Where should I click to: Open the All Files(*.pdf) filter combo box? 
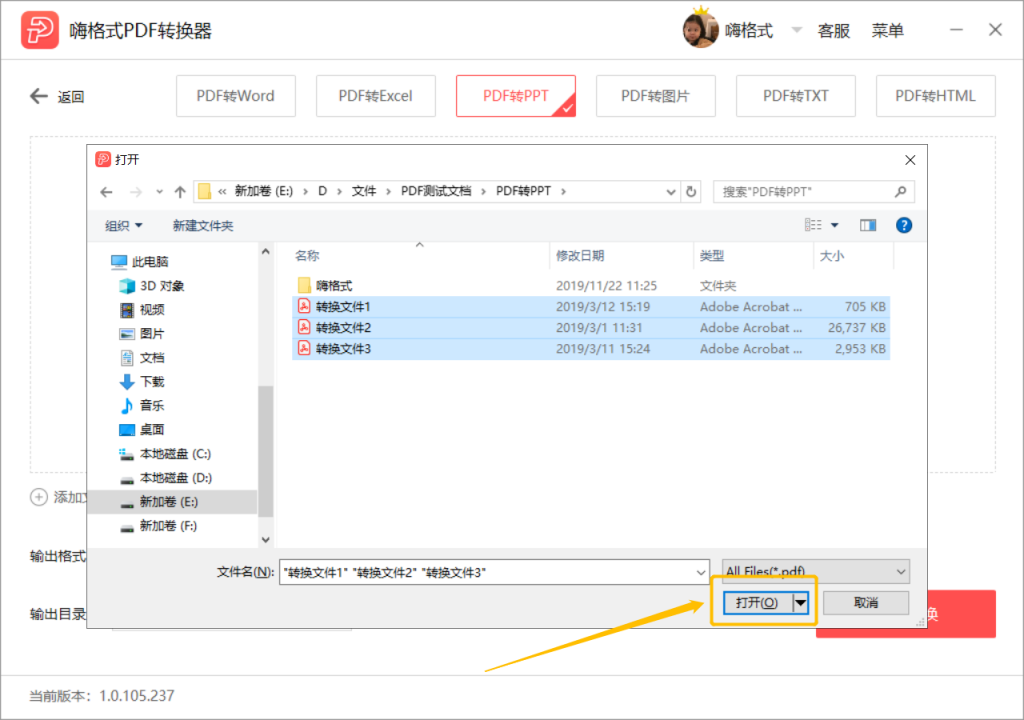click(816, 572)
